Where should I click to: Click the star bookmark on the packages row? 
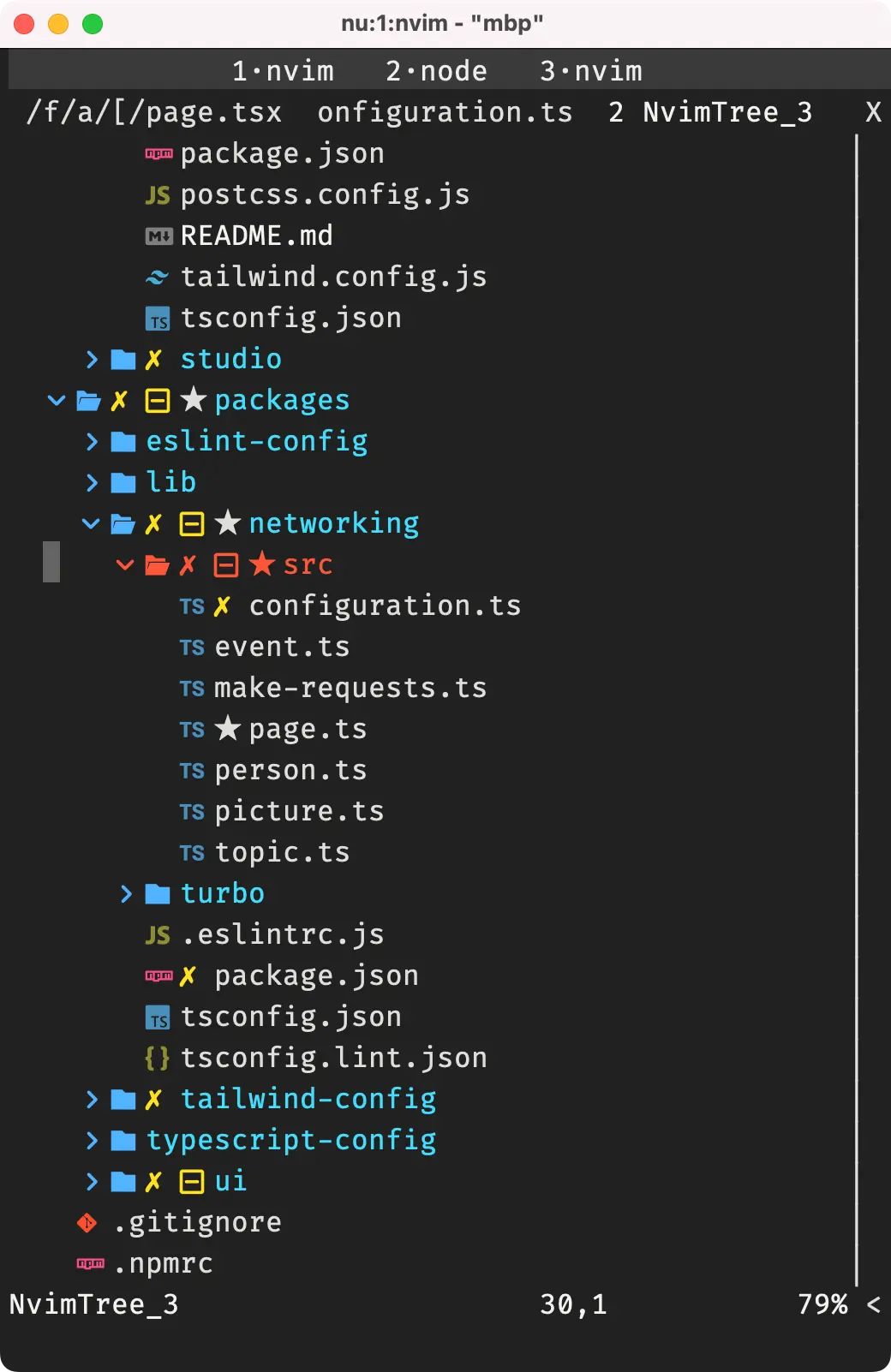coord(194,399)
